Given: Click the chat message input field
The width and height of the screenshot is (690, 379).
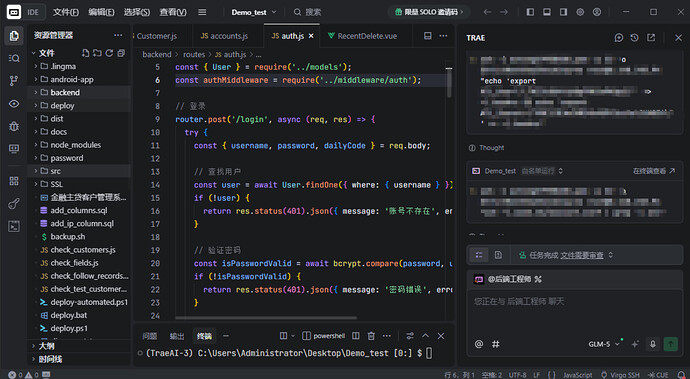Looking at the screenshot, I should pos(575,313).
